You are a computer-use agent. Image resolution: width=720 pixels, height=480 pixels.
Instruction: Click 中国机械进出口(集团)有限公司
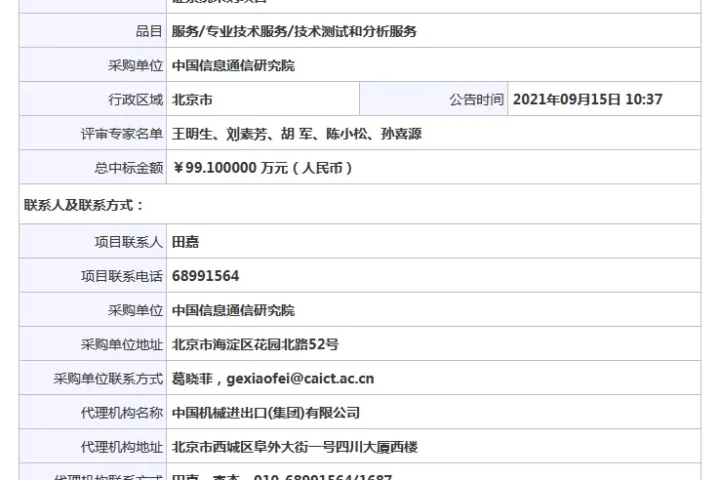[265, 413]
